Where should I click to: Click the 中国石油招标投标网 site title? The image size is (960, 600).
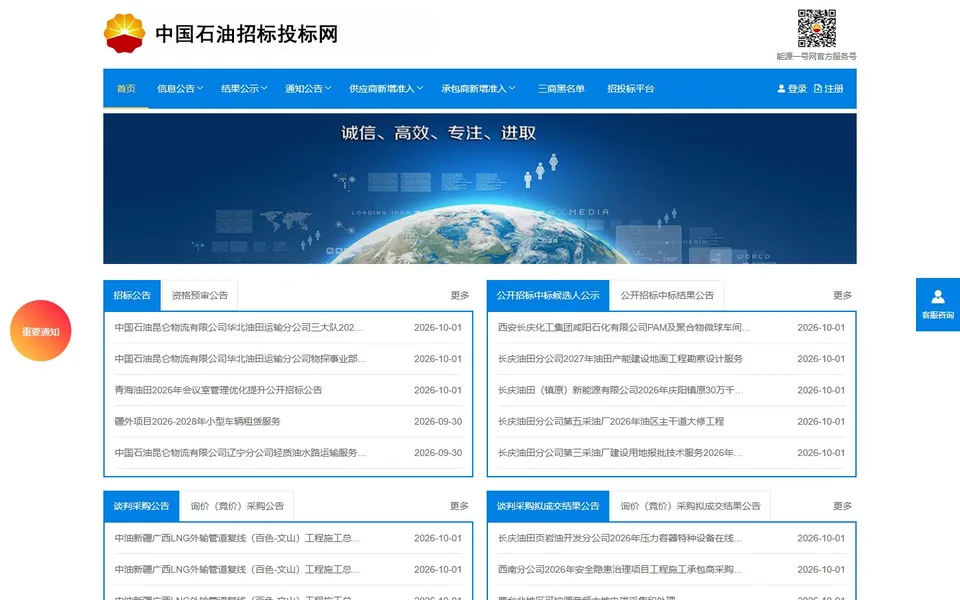pos(246,34)
